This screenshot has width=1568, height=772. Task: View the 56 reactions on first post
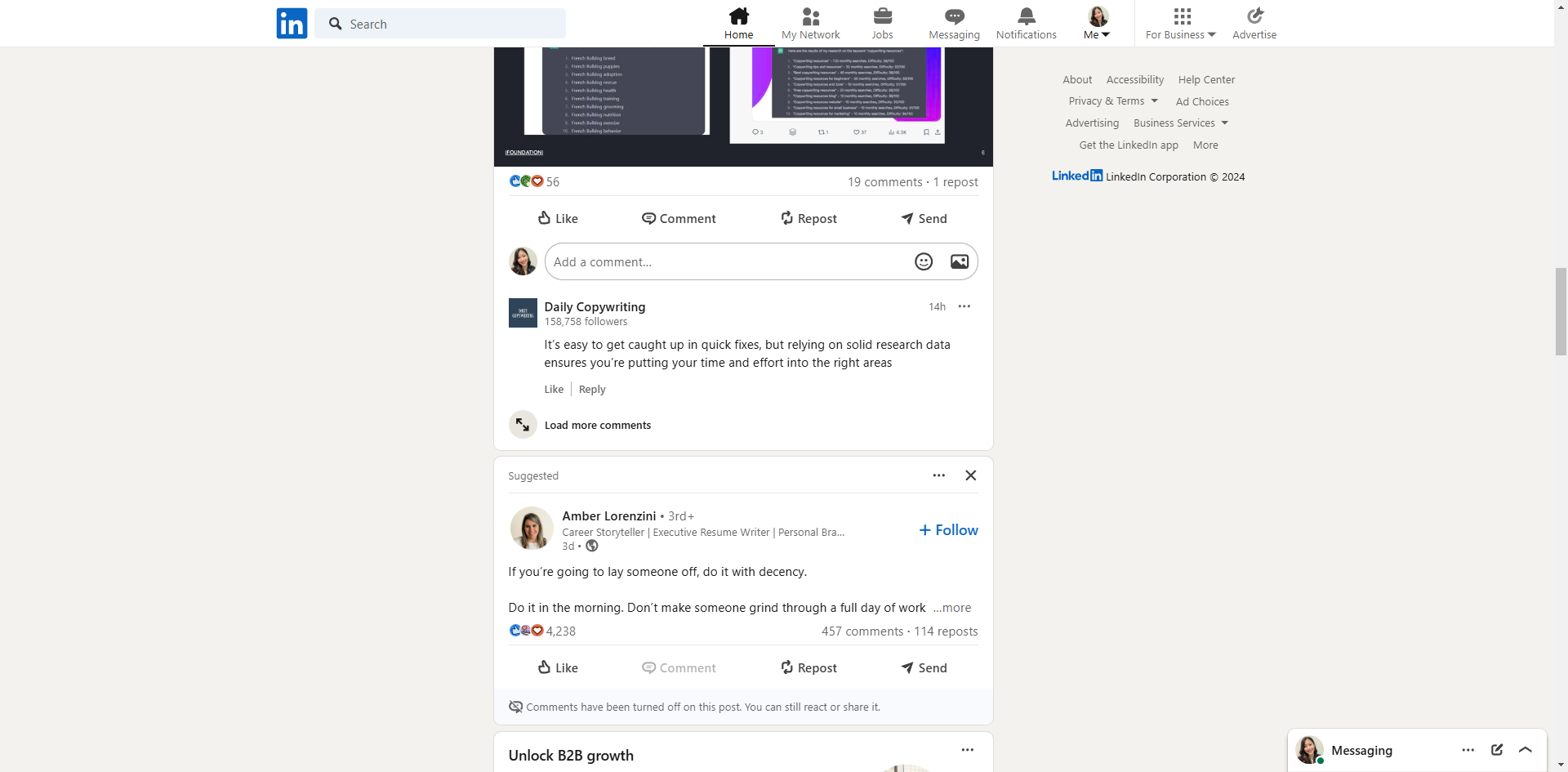click(534, 181)
